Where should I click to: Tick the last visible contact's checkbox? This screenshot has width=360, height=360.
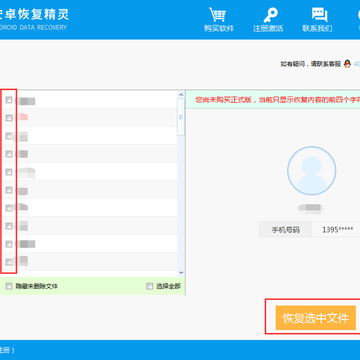pos(9,262)
